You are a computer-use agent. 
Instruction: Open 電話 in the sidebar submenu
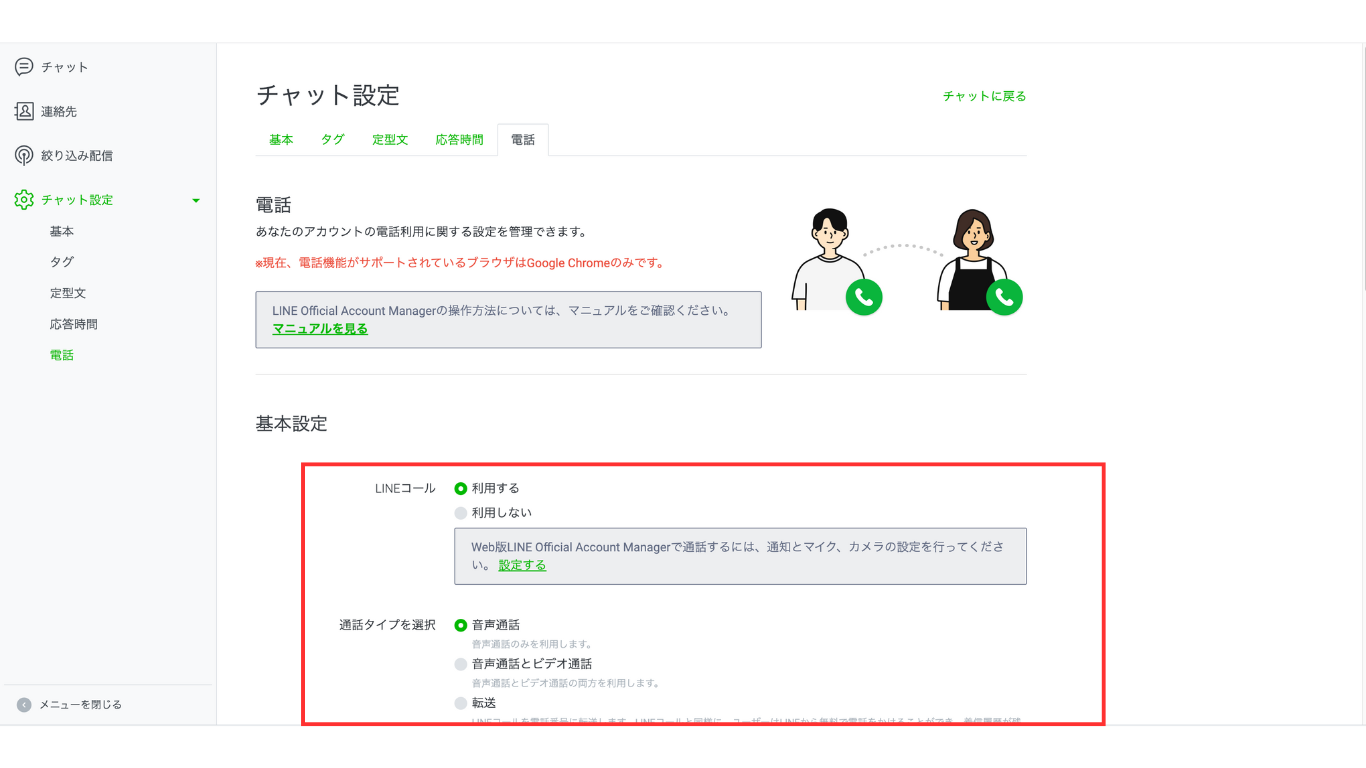[62, 355]
